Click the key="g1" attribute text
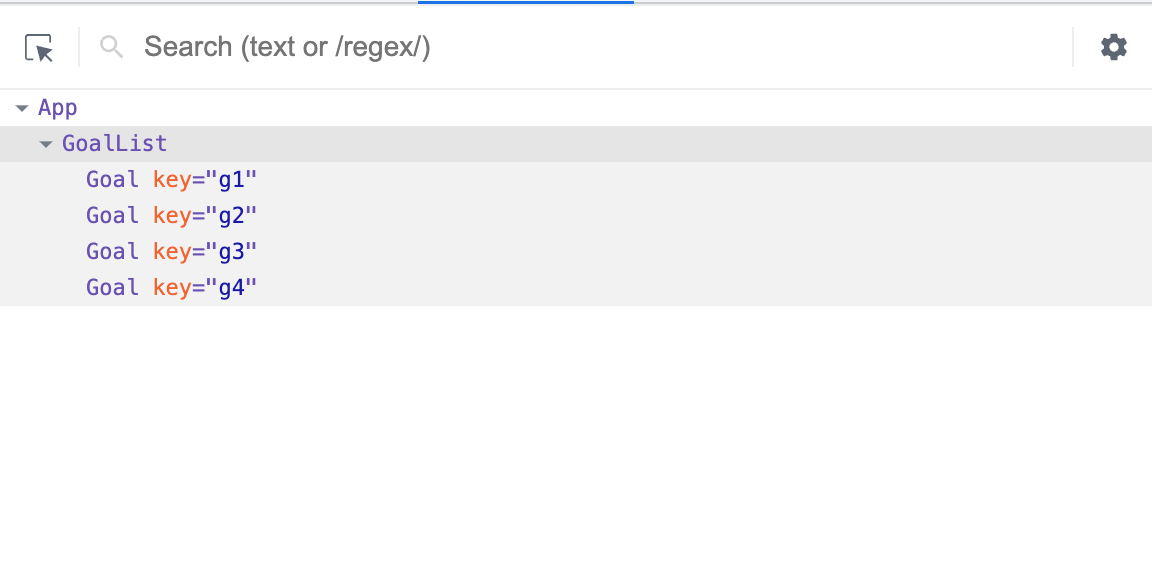 click(x=205, y=179)
